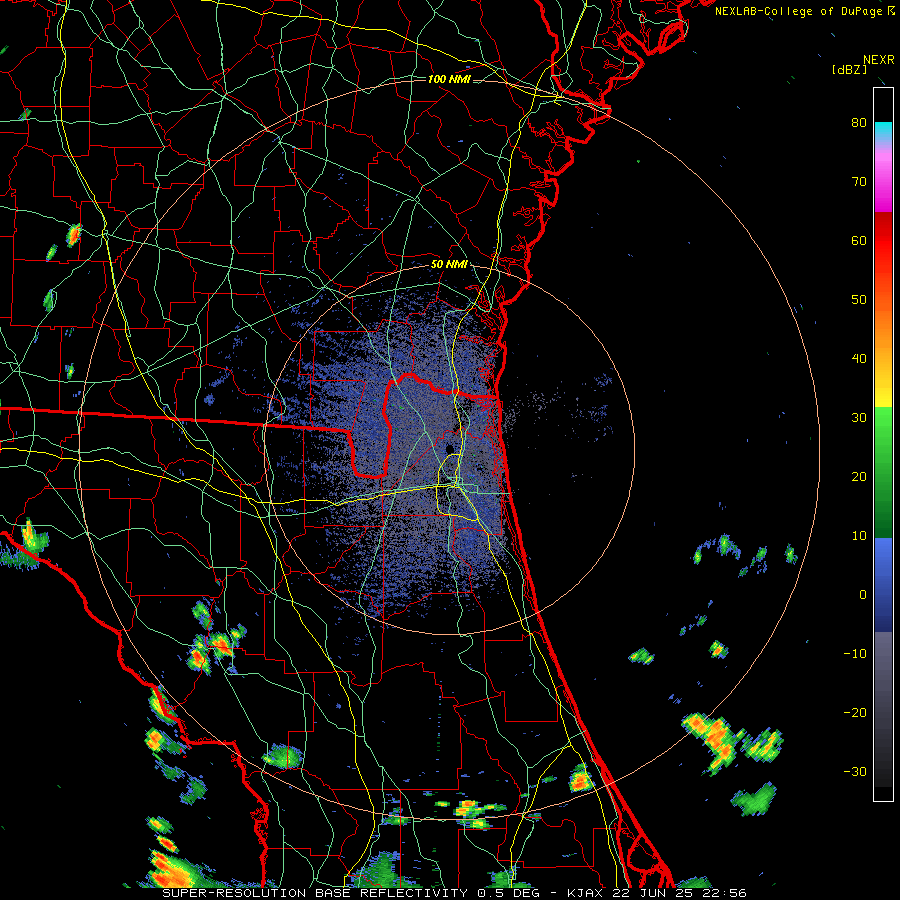Click the 30 value on the dBZ scale
The width and height of the screenshot is (900, 900).
pos(859,417)
